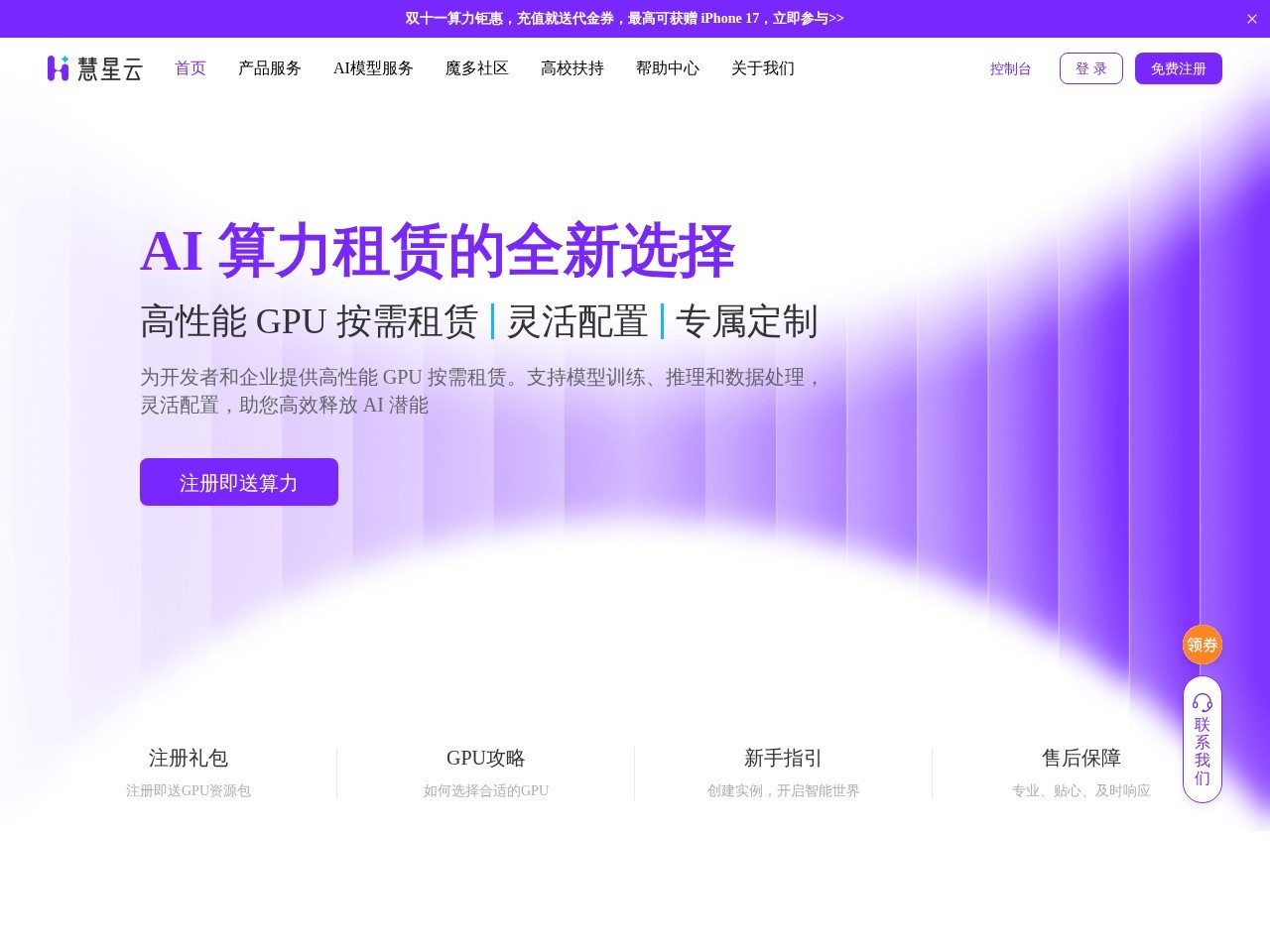Select 关于我们 in the navigation bar
1270x952 pixels.
[762, 68]
